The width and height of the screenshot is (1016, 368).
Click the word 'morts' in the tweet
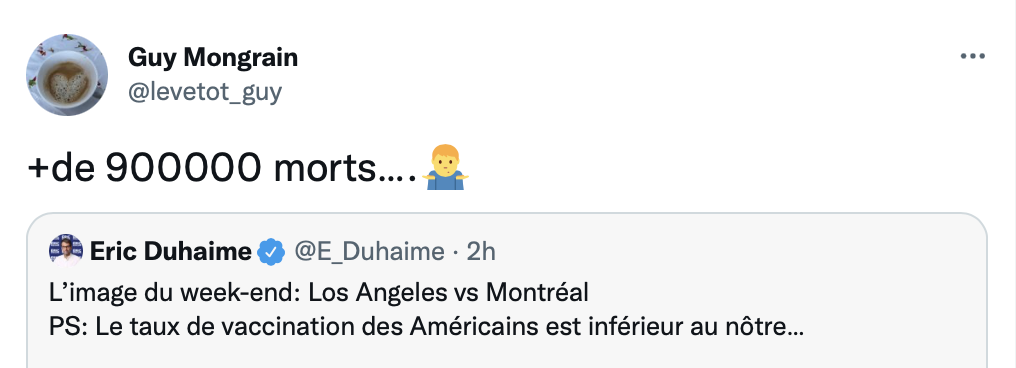tap(325, 170)
